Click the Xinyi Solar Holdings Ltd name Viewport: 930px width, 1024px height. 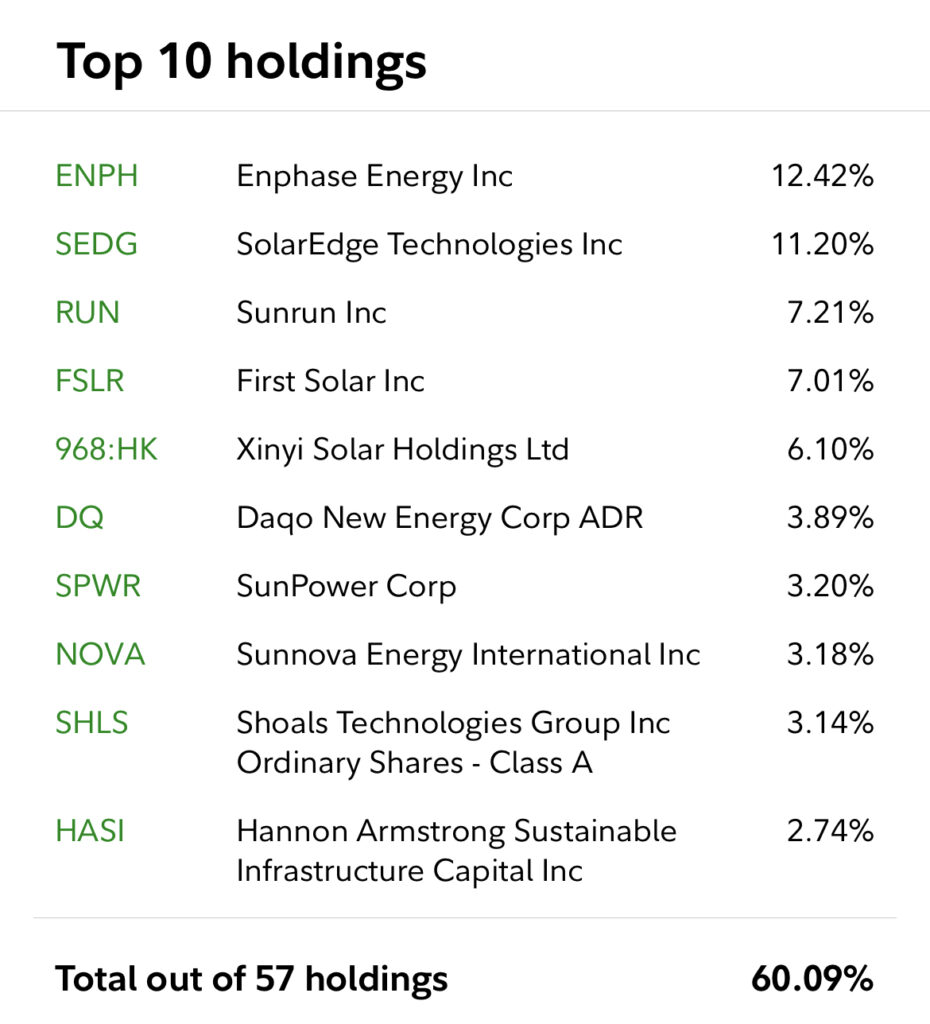(x=402, y=451)
